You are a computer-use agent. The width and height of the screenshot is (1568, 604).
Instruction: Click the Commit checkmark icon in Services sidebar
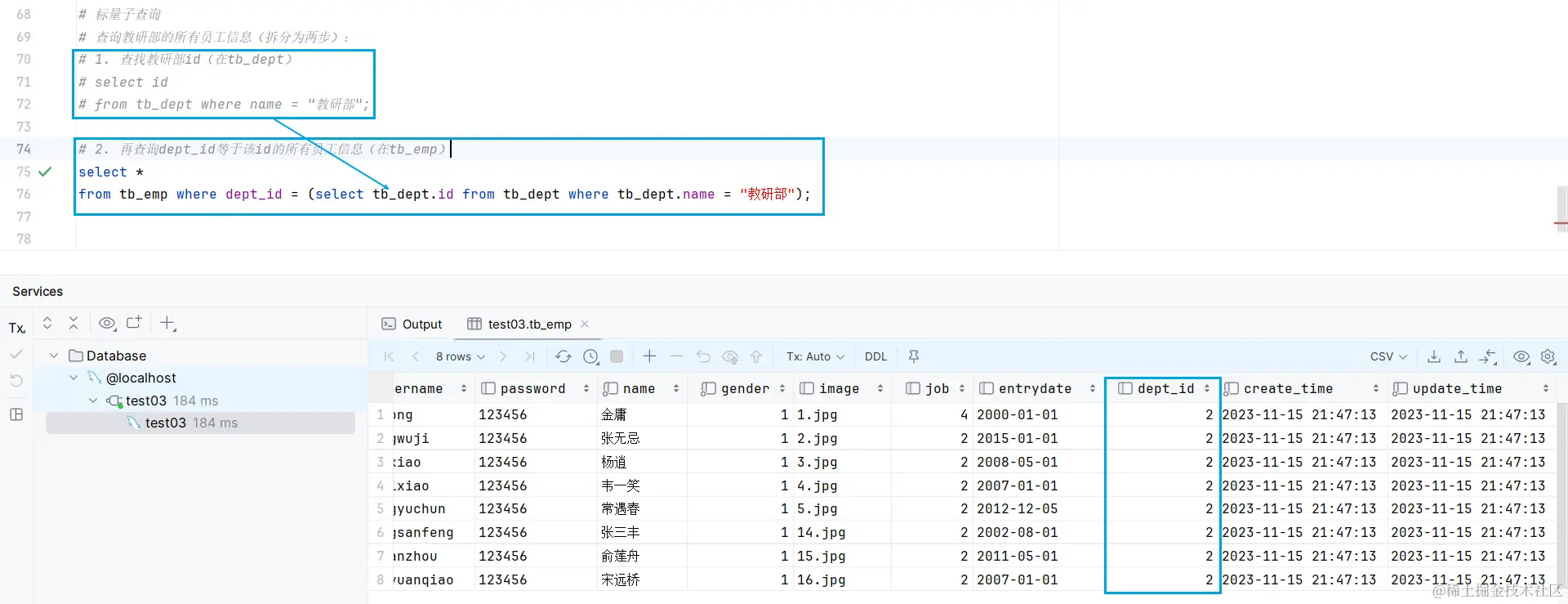(x=16, y=355)
